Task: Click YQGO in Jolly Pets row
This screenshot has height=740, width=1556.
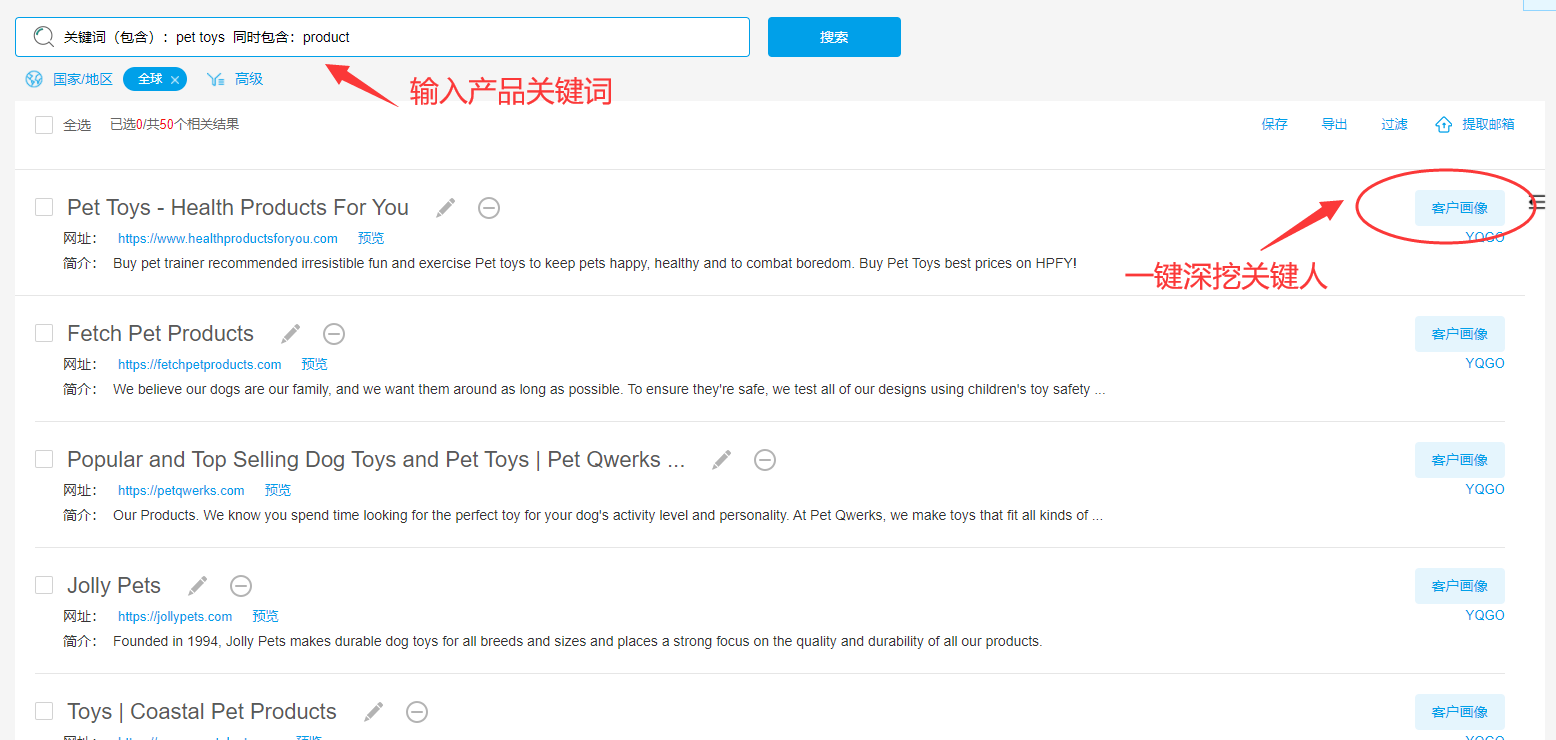Action: [1485, 615]
